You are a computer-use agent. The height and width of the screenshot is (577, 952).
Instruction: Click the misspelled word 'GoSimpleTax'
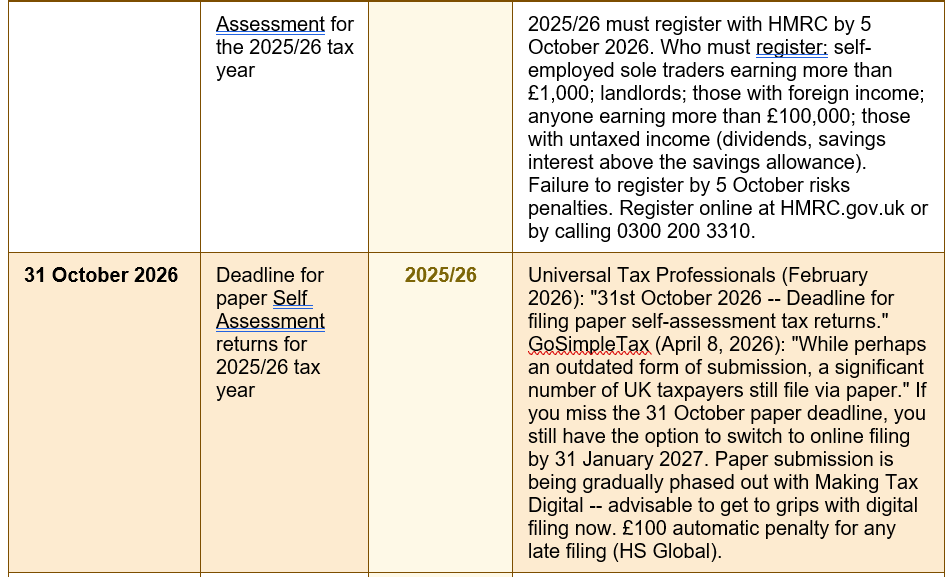coord(589,344)
